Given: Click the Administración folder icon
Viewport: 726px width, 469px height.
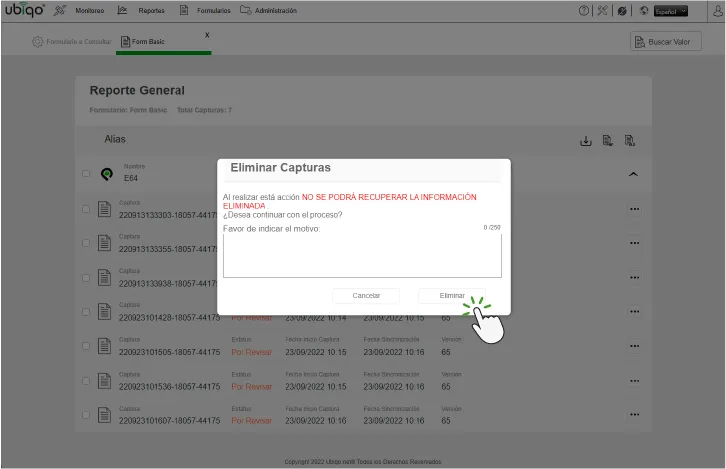Looking at the screenshot, I should coord(245,10).
